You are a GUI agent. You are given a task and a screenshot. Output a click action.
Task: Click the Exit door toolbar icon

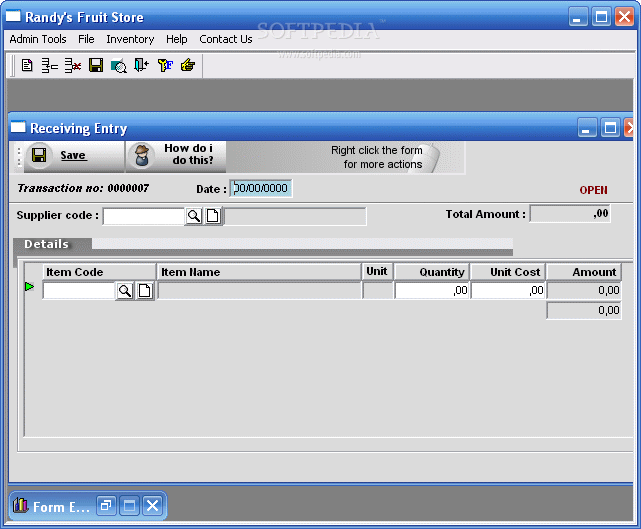[141, 65]
